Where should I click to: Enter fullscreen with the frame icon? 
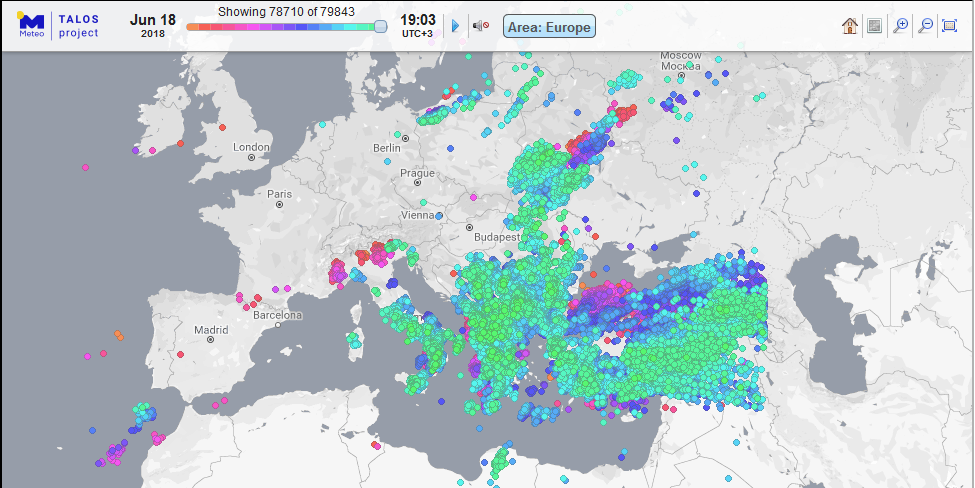pyautogui.click(x=950, y=26)
